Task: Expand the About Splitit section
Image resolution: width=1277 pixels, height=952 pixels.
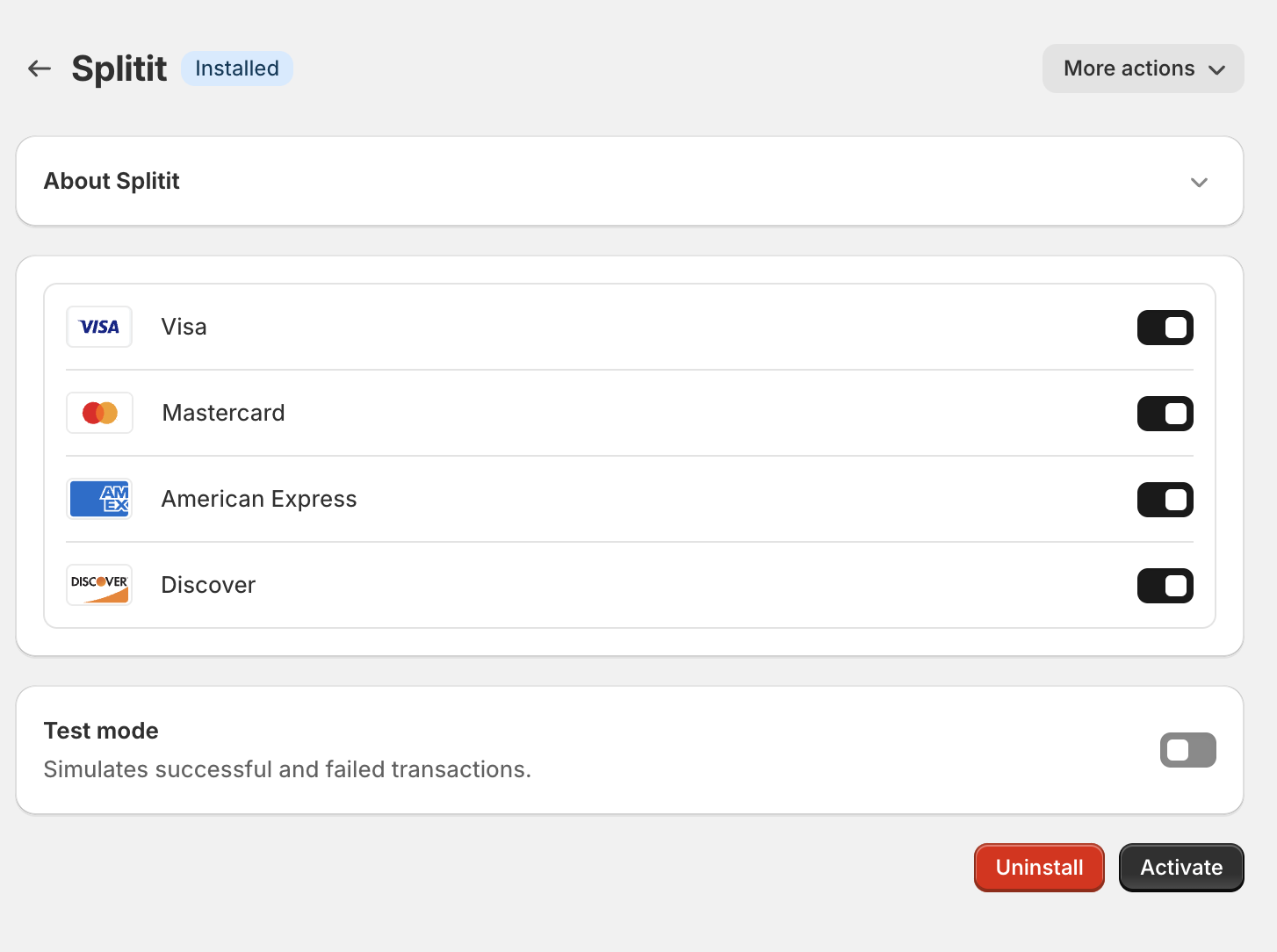Action: point(1199,182)
